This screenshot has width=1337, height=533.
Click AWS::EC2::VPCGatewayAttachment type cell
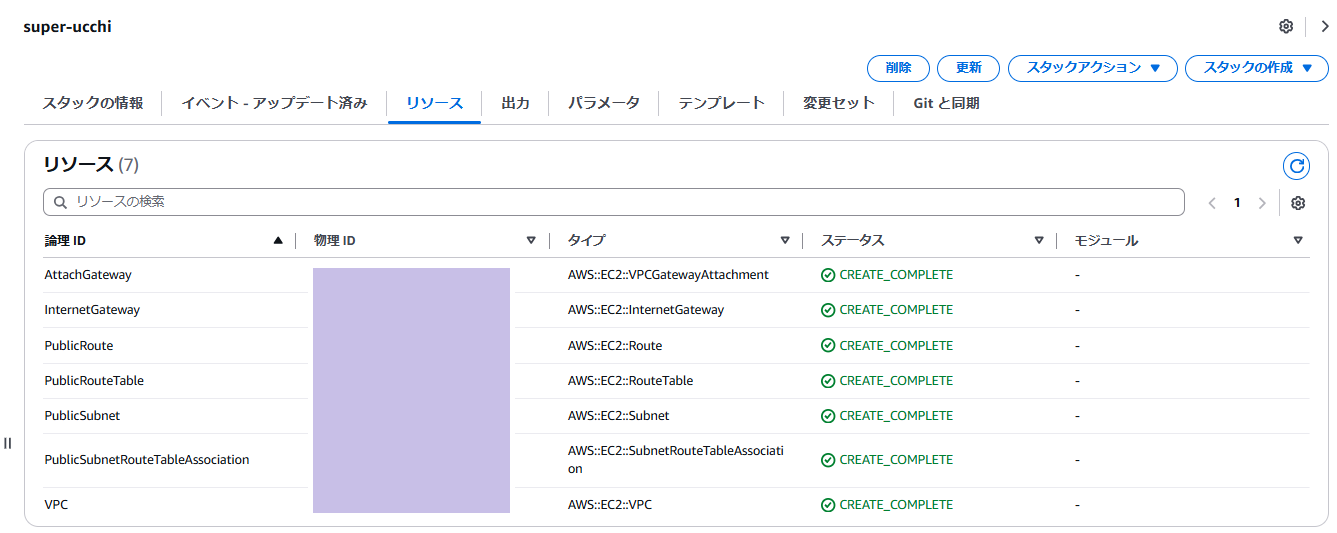click(x=668, y=274)
